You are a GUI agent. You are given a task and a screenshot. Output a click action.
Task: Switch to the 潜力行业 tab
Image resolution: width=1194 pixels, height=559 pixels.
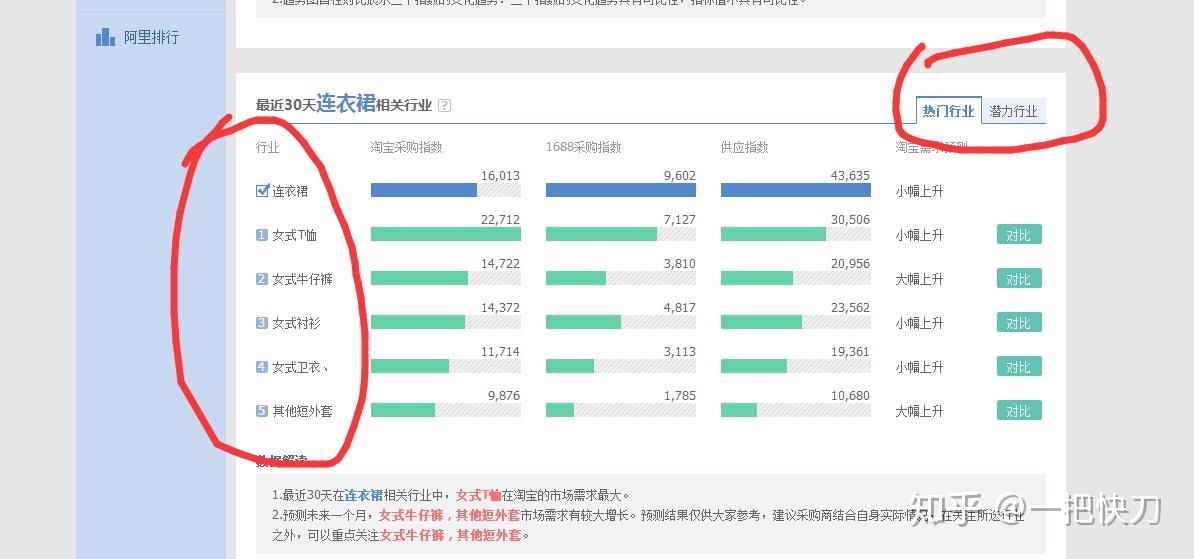pyautogui.click(x=1014, y=111)
